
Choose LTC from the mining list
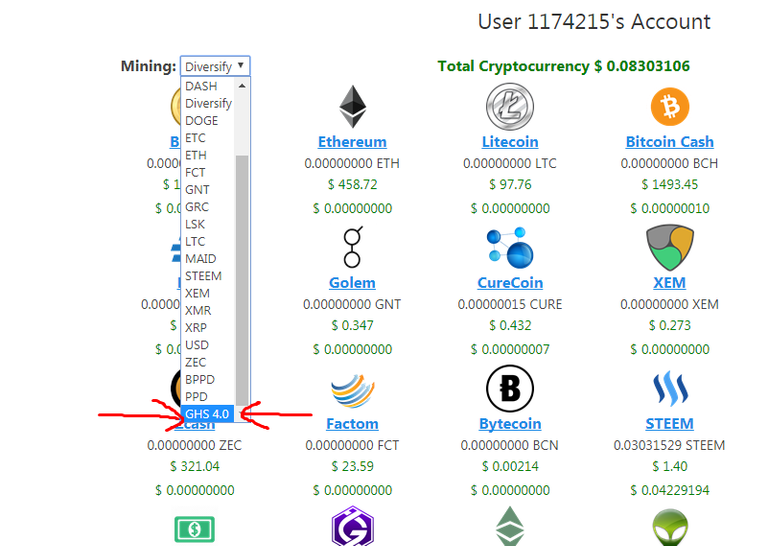click(x=208, y=241)
